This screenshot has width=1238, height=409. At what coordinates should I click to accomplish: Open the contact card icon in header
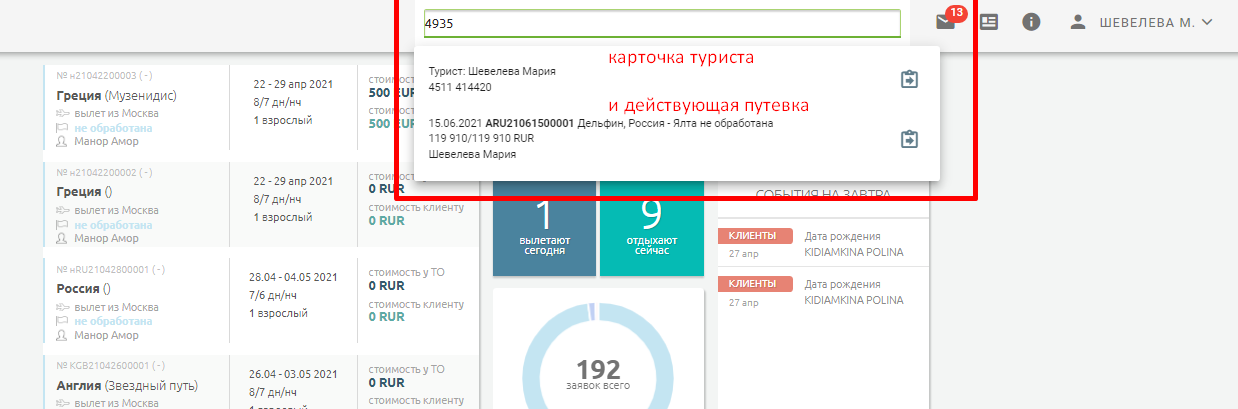pyautogui.click(x=989, y=22)
